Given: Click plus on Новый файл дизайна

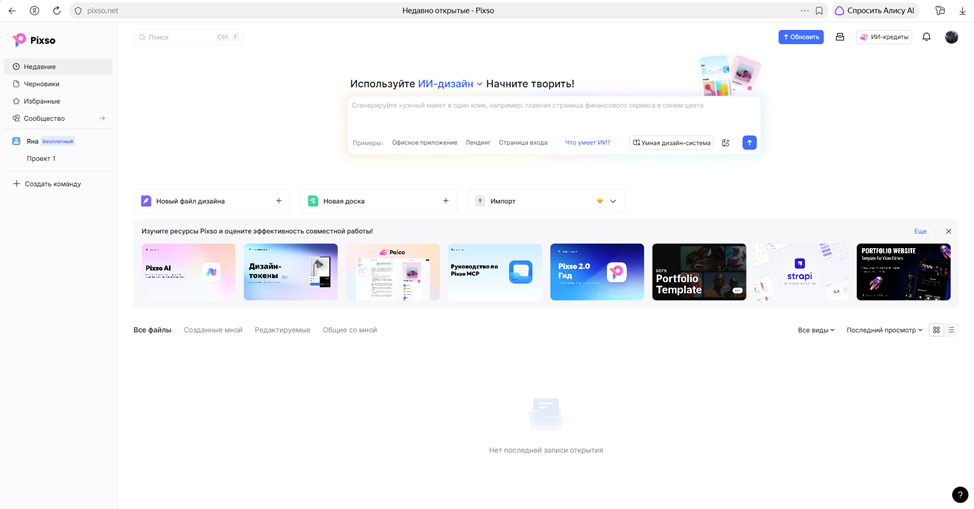Looking at the screenshot, I should point(278,201).
